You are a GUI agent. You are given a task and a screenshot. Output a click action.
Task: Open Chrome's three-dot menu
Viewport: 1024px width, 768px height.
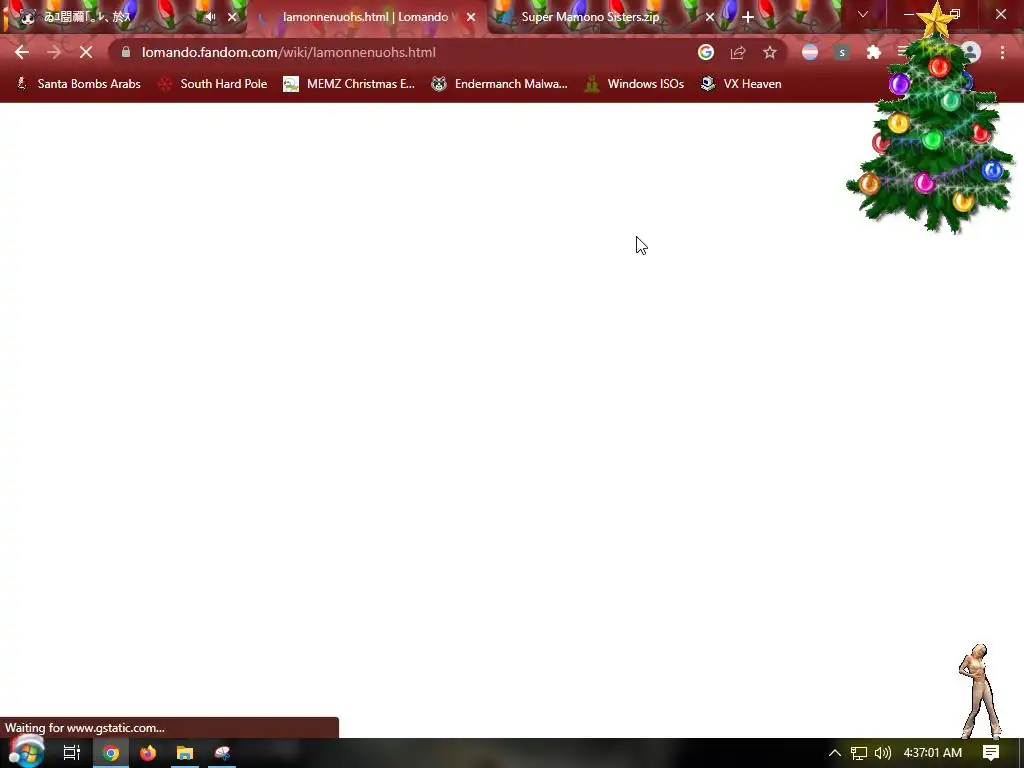(1002, 52)
